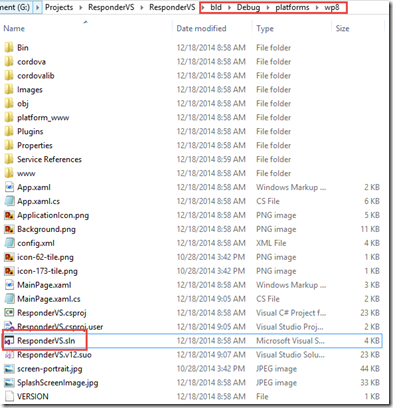The width and height of the screenshot is (393, 408).
Task: Click the www folder icon
Action: click(x=9, y=173)
